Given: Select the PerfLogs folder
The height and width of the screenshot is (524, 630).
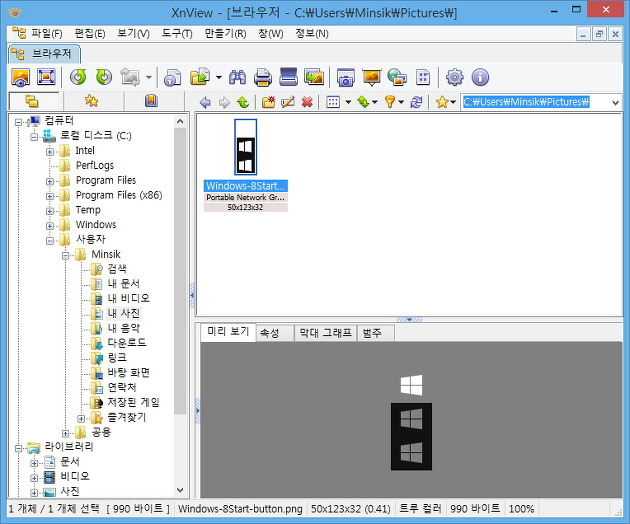Looking at the screenshot, I should [x=95, y=165].
